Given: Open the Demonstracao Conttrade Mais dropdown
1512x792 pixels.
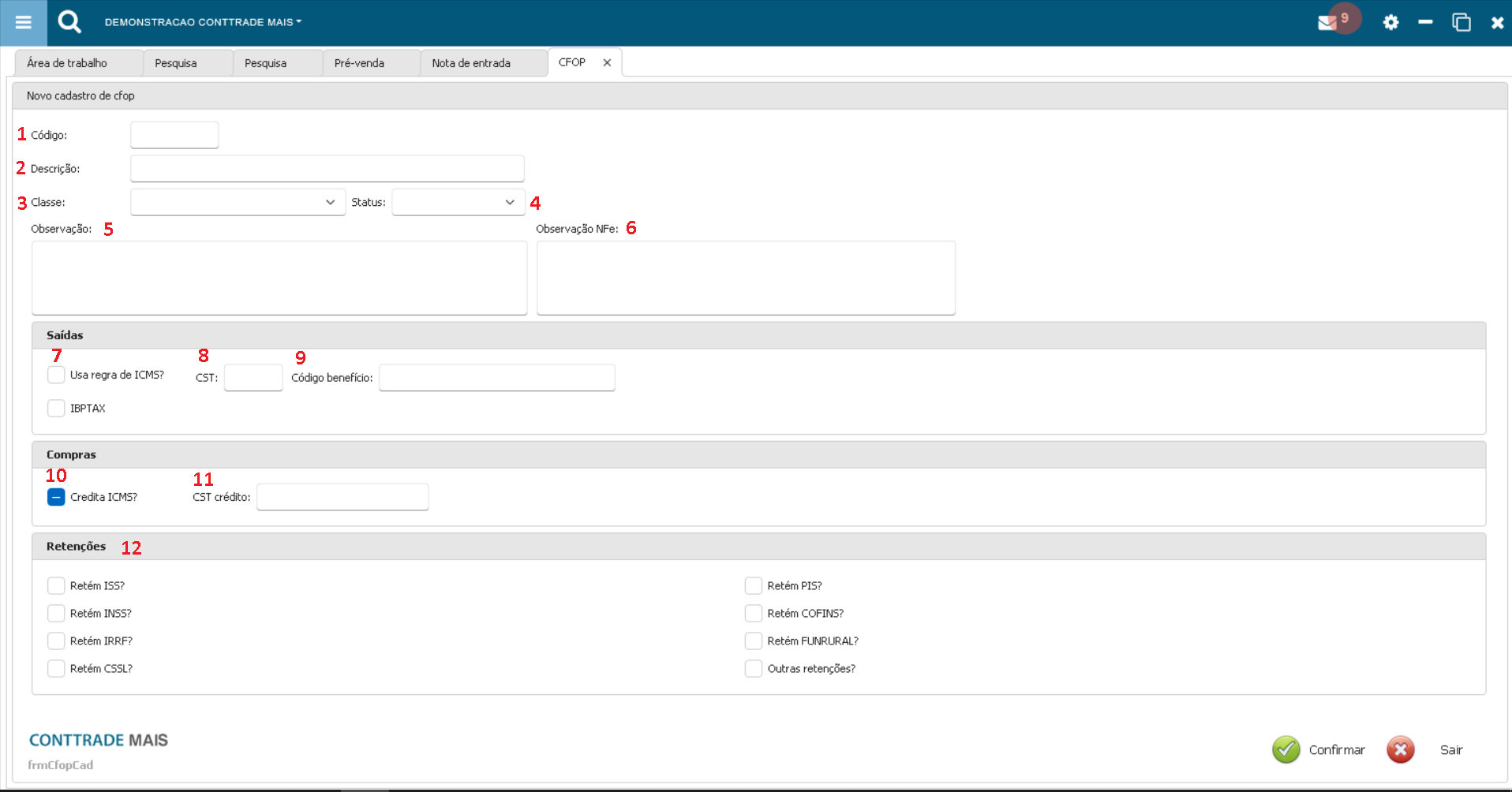Looking at the screenshot, I should tap(203, 22).
